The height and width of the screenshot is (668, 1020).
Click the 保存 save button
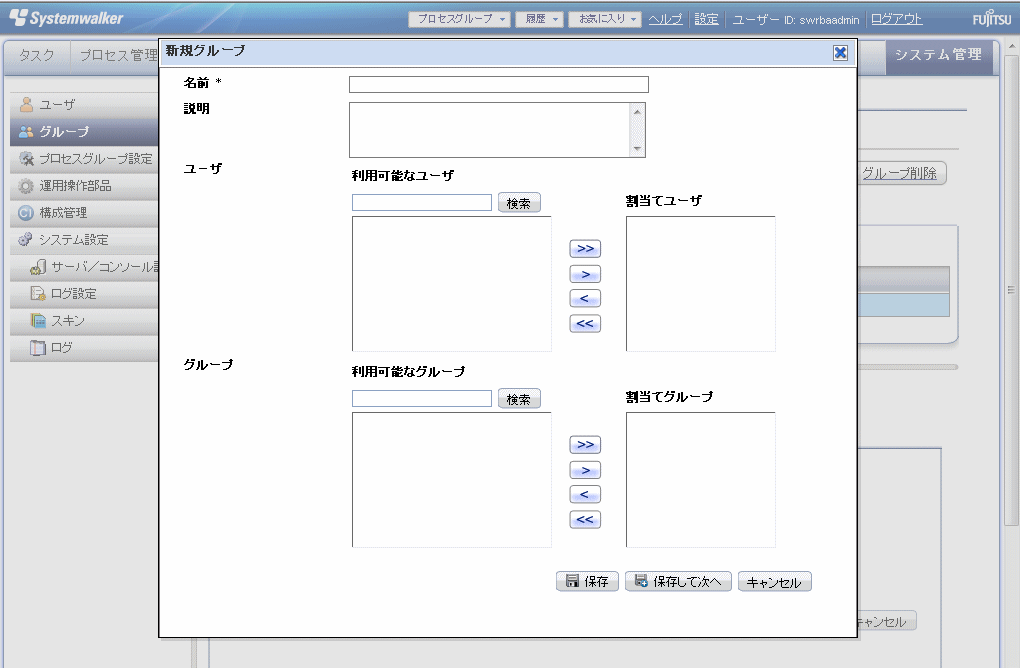[587, 582]
